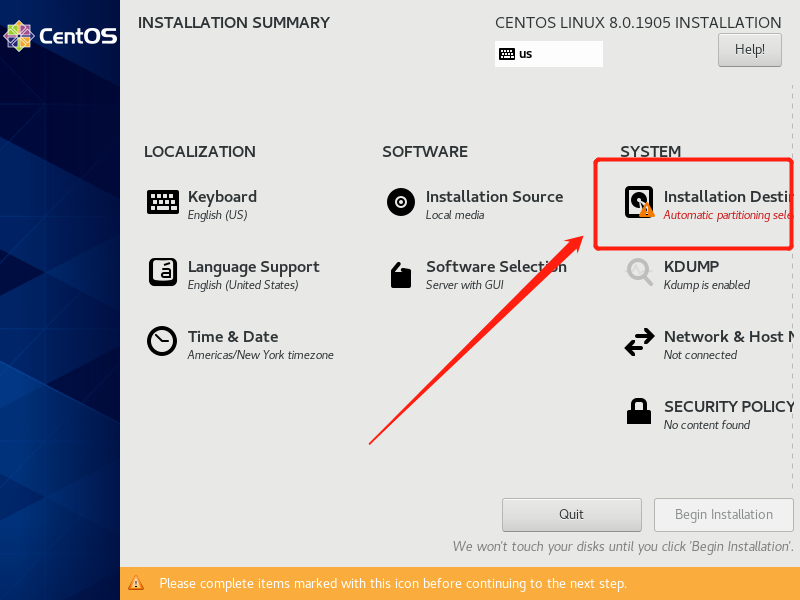The width and height of the screenshot is (800, 600).
Task: Open the SECURITY POLICY label
Action: [x=729, y=407]
